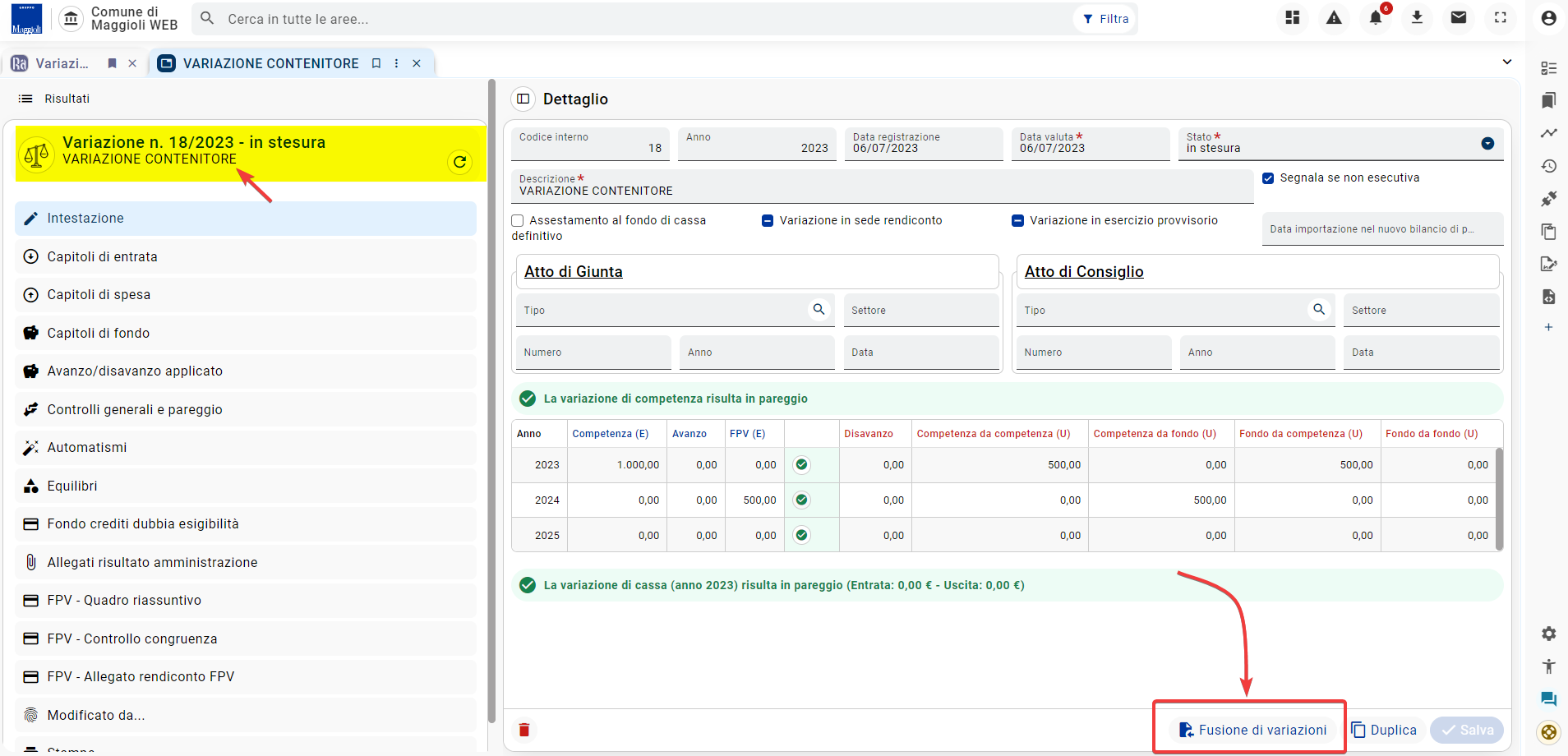
Task: Click the Data valuta field
Action: point(1091,144)
